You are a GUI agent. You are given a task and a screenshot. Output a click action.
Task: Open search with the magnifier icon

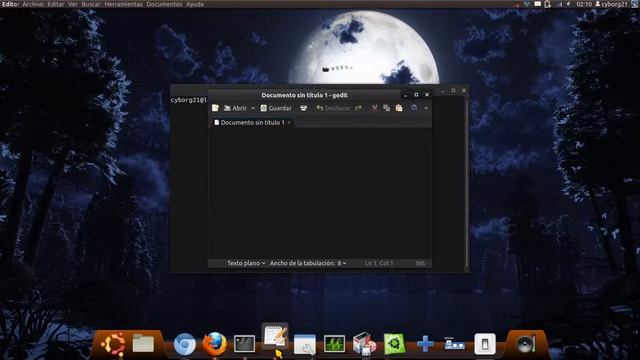(x=414, y=108)
